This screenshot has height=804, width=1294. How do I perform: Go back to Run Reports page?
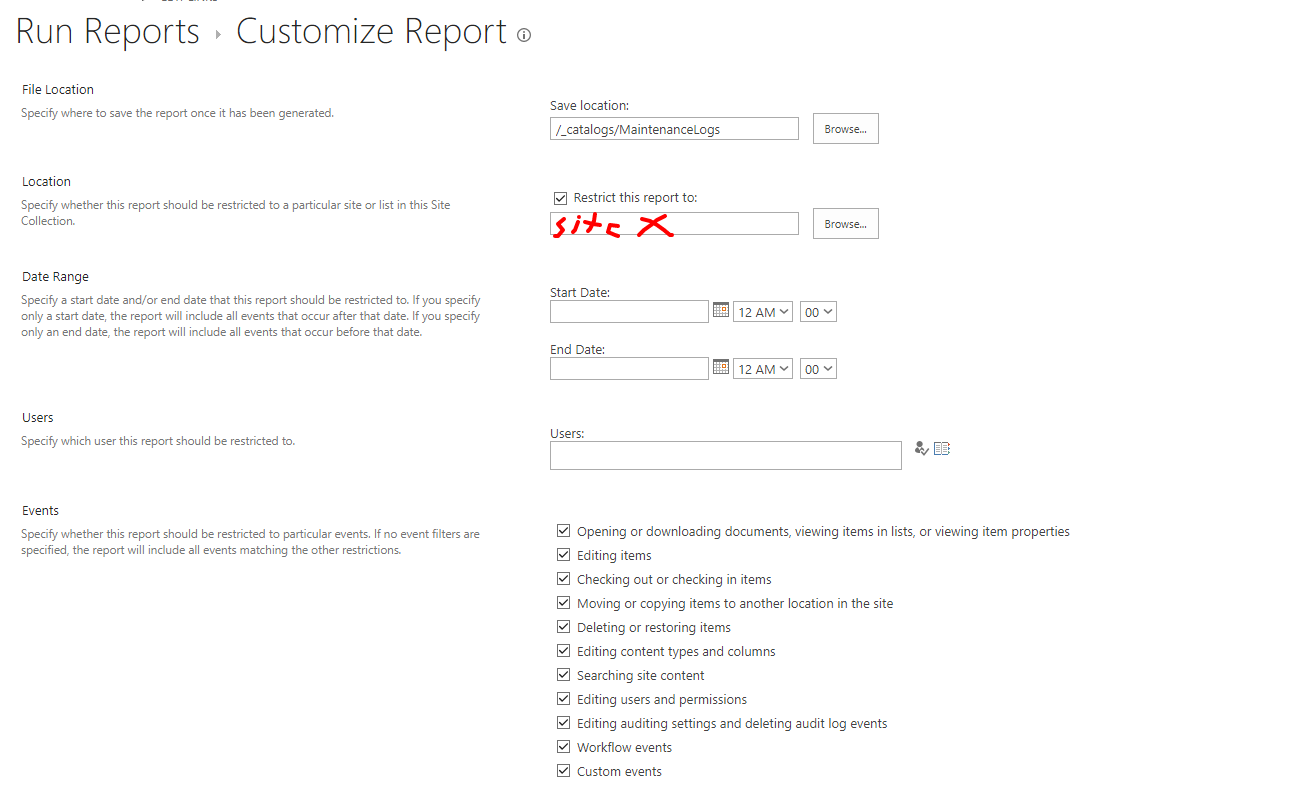(108, 32)
